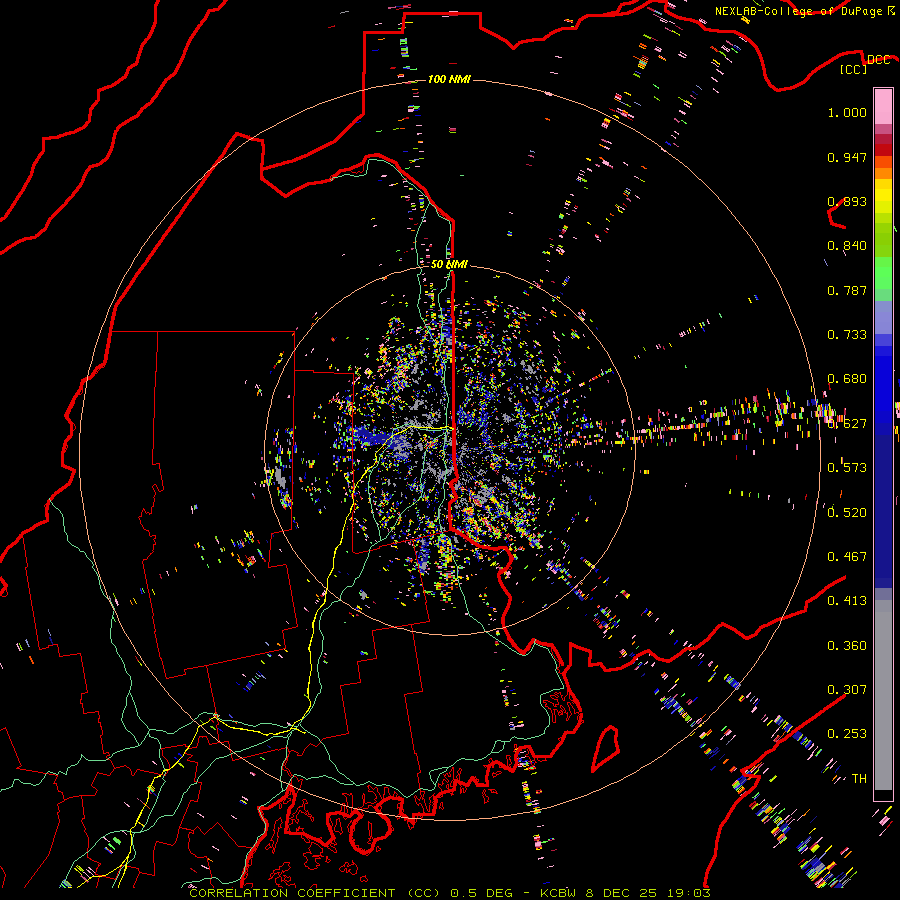Click the 0.733 color scale value

tap(847, 335)
